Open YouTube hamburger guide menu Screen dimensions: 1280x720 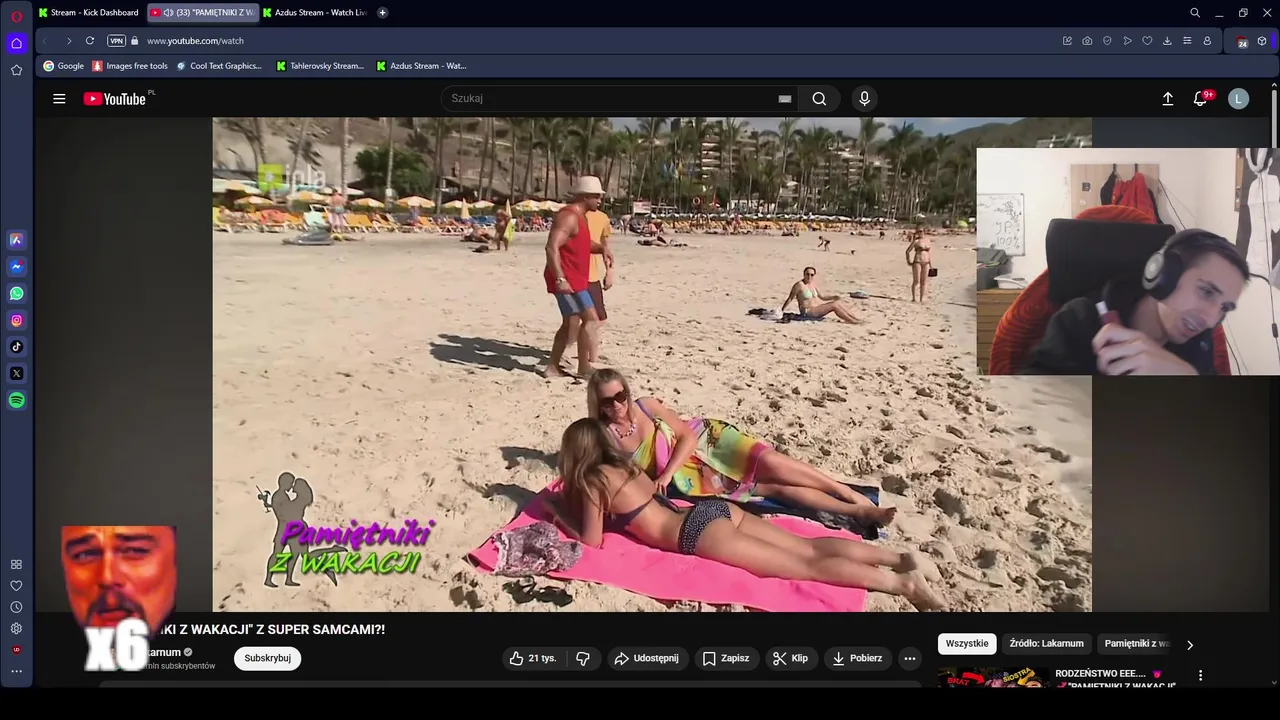pos(59,99)
